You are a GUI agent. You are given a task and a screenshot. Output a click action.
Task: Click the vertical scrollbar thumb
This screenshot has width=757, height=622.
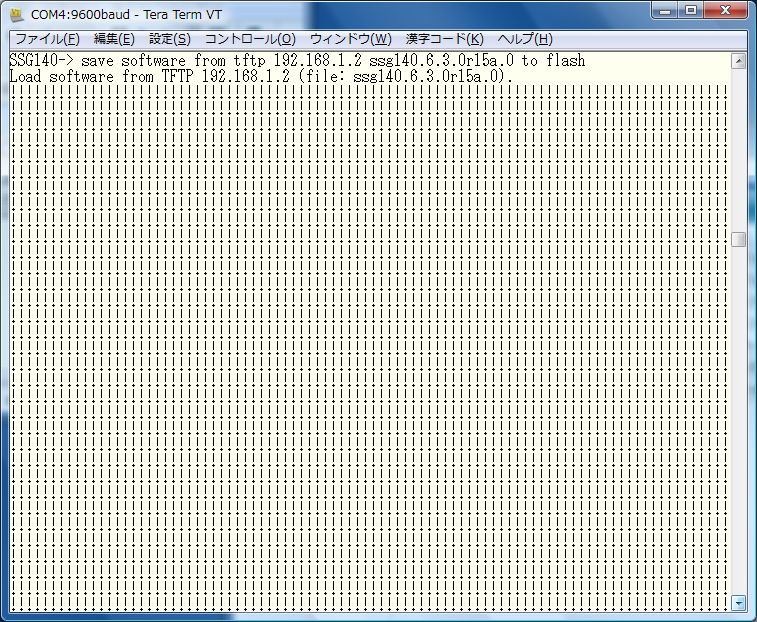click(738, 240)
